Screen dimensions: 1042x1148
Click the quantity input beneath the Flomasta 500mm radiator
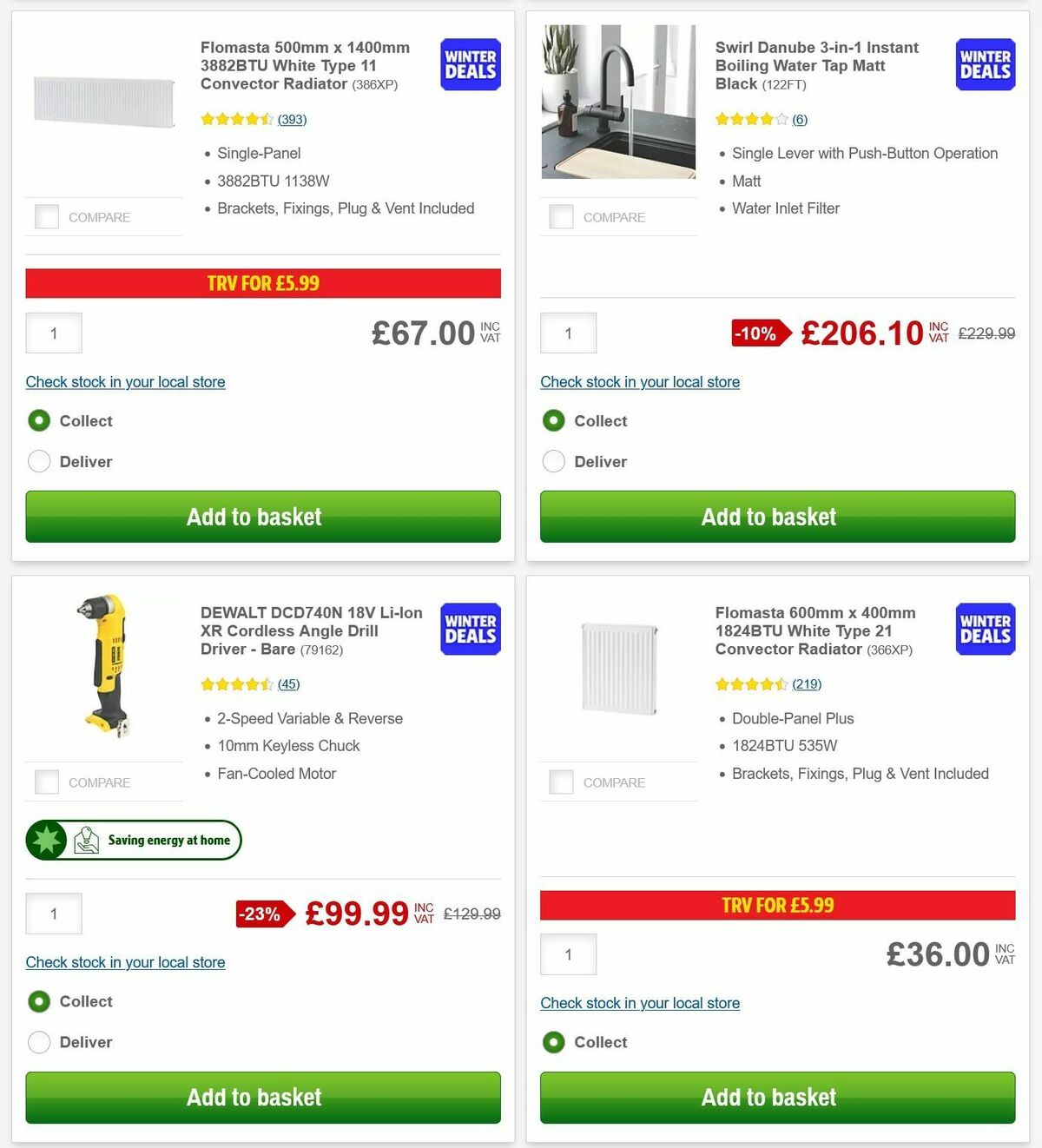53,333
